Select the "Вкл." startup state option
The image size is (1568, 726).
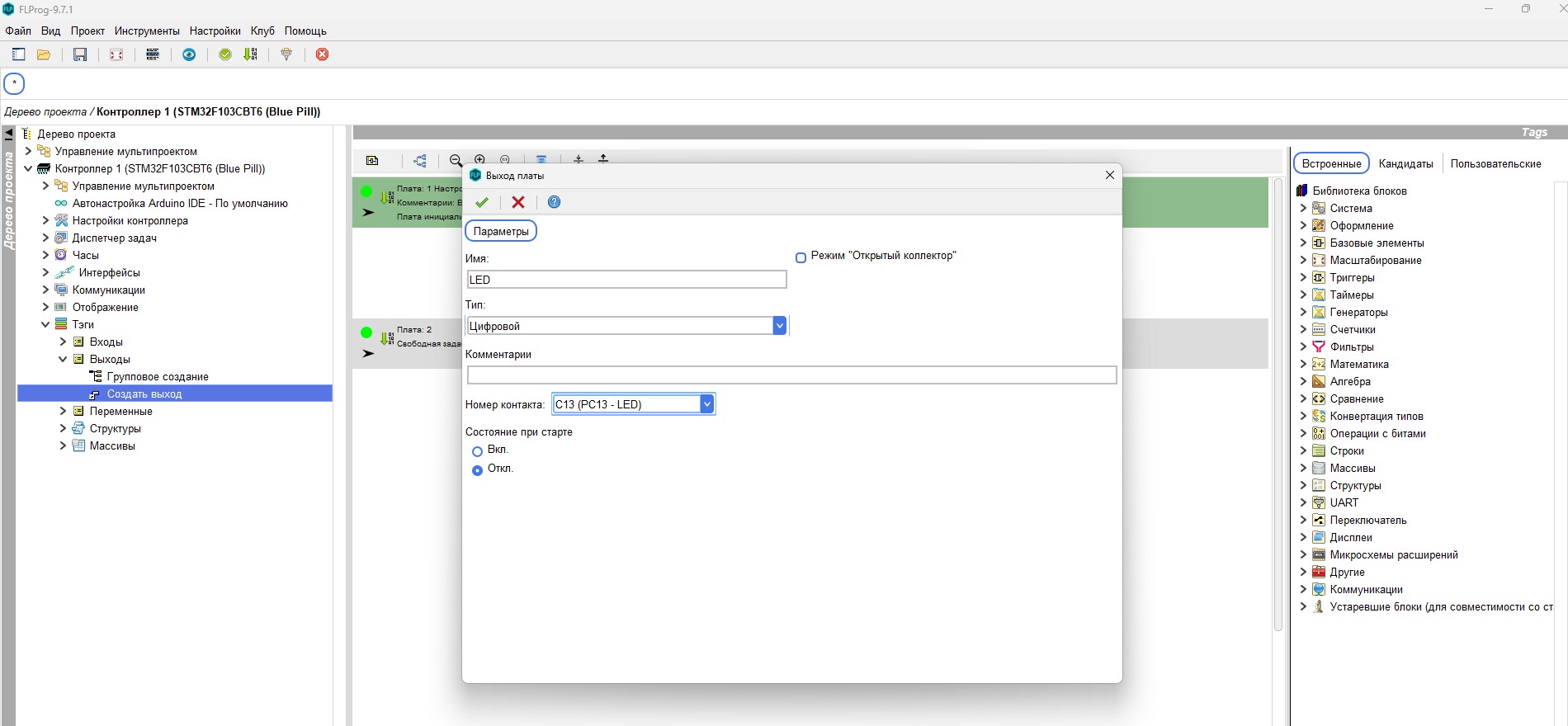(x=477, y=451)
